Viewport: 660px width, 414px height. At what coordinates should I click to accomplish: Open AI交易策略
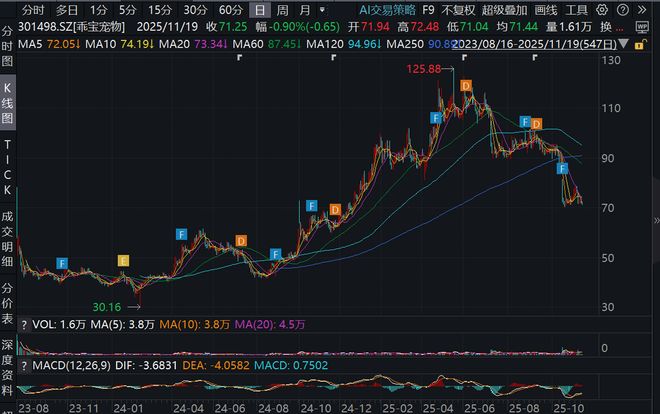pos(387,10)
